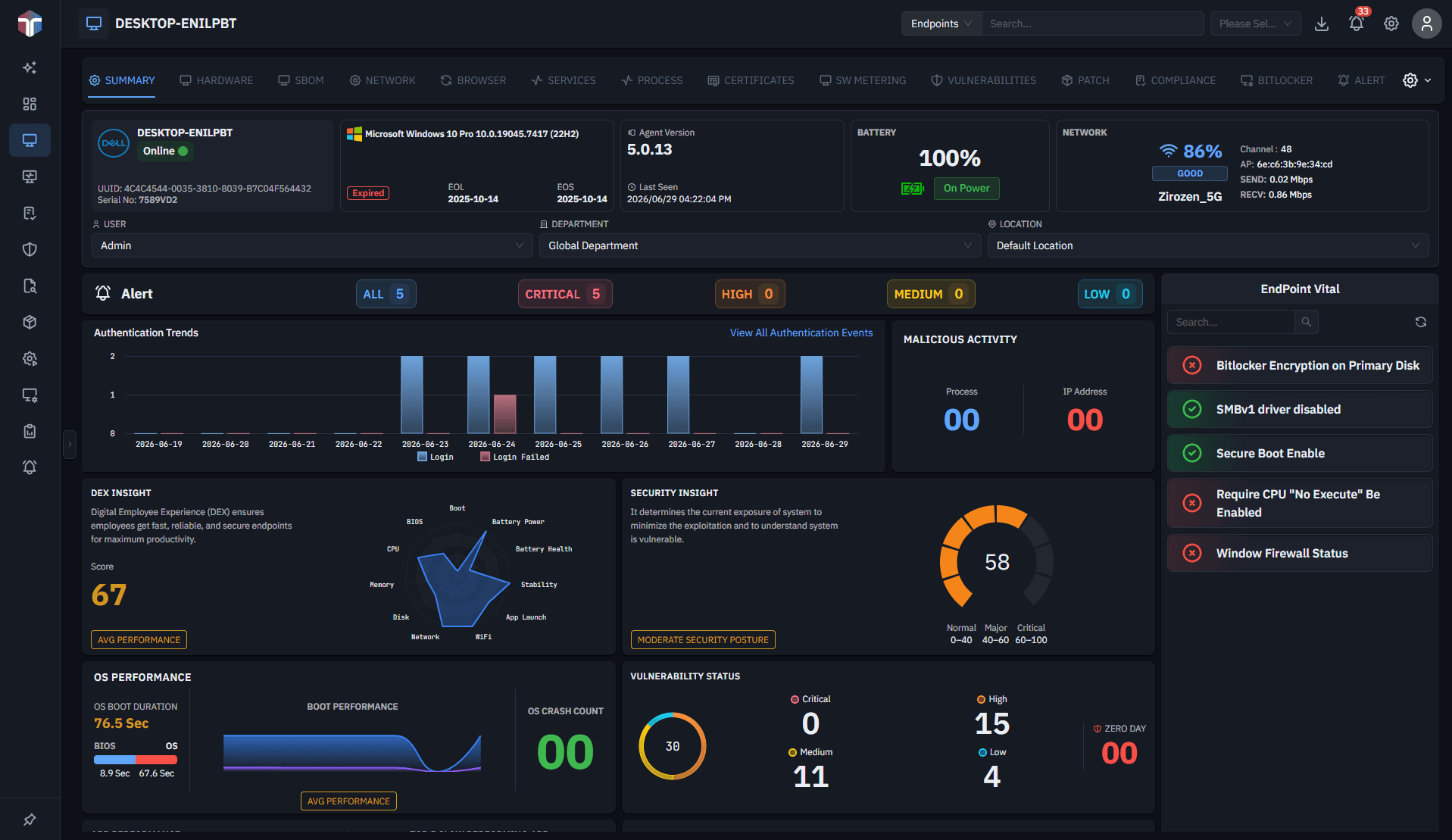Click the pin icon at sidebar bottom

pos(30,820)
